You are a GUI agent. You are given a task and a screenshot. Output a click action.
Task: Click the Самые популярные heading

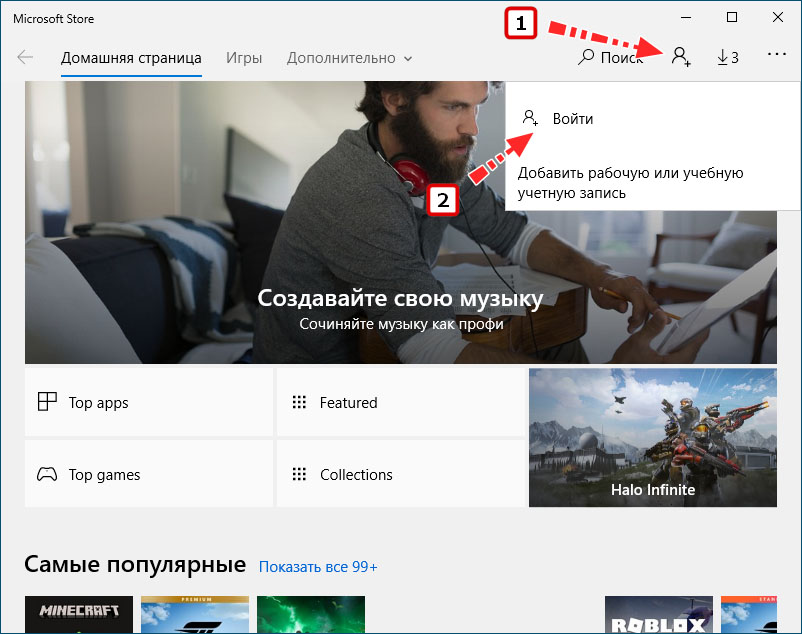click(x=135, y=564)
